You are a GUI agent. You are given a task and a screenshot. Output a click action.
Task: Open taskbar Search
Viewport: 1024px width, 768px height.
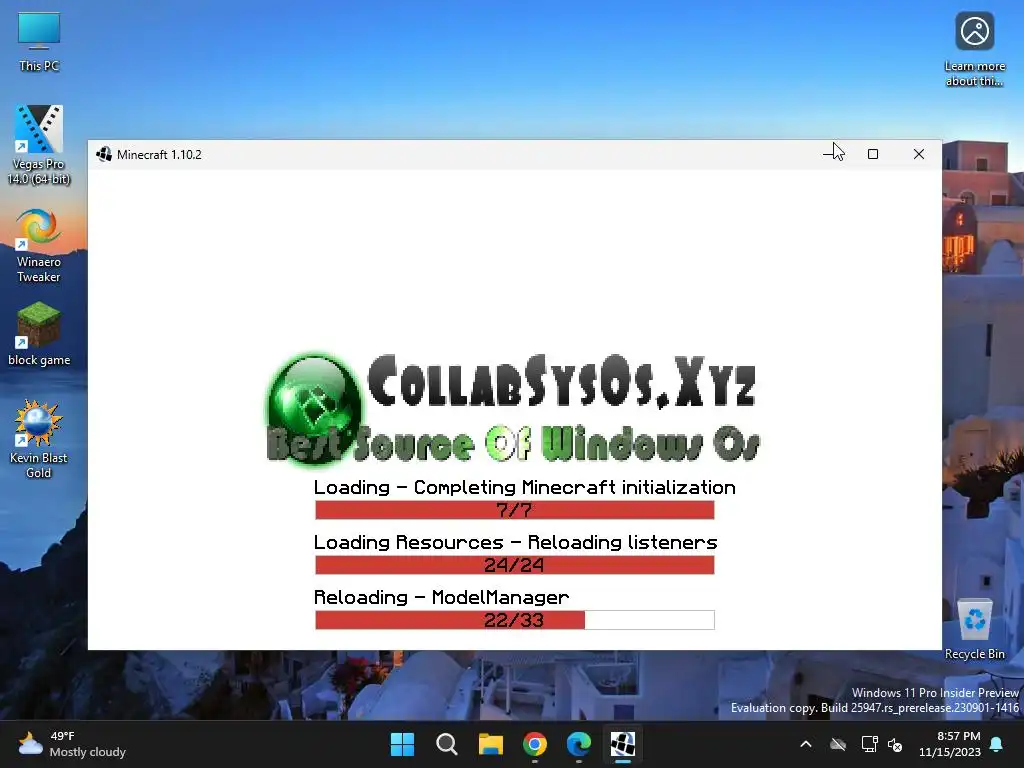point(447,744)
